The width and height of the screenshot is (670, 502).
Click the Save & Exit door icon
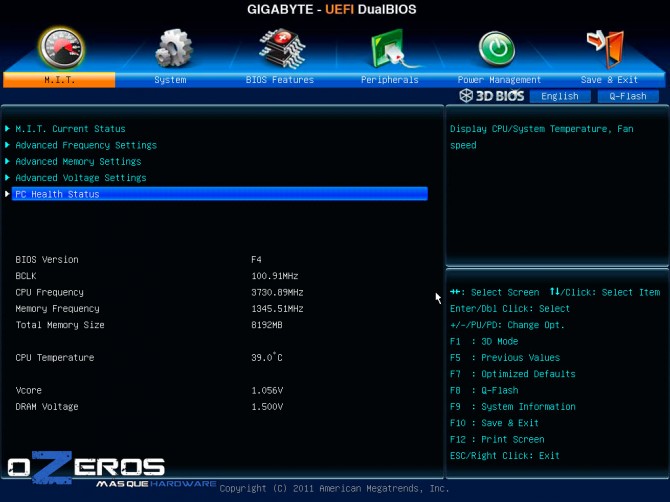point(605,49)
